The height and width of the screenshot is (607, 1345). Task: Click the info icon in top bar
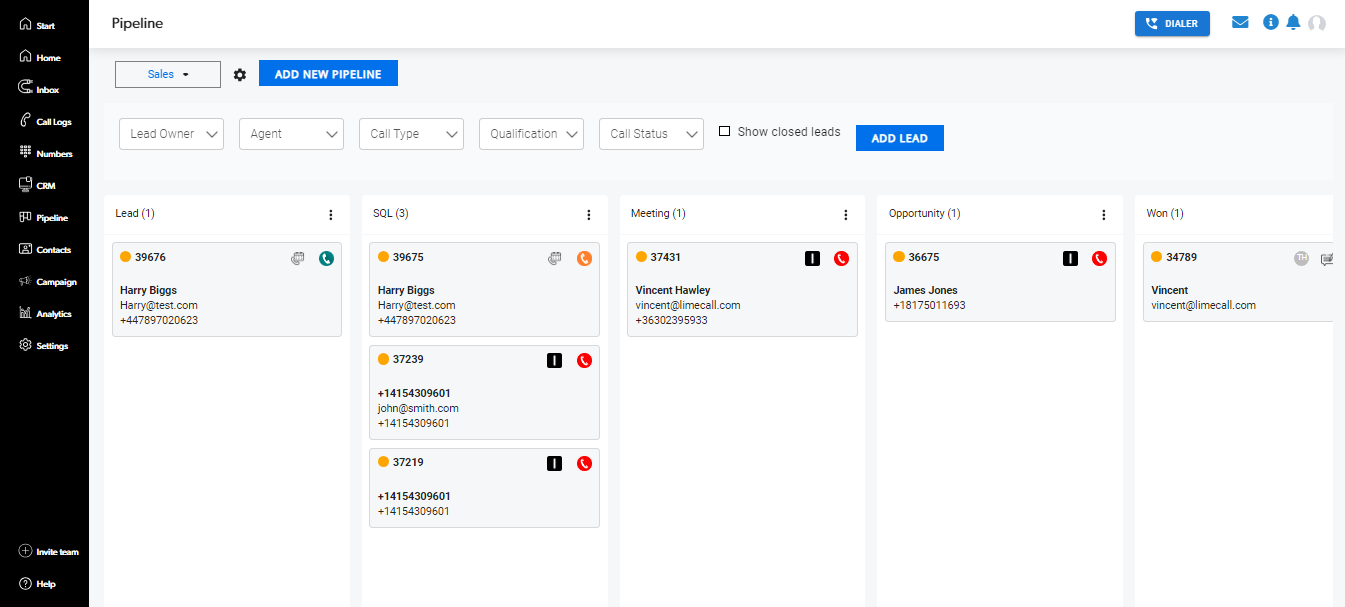click(1271, 22)
